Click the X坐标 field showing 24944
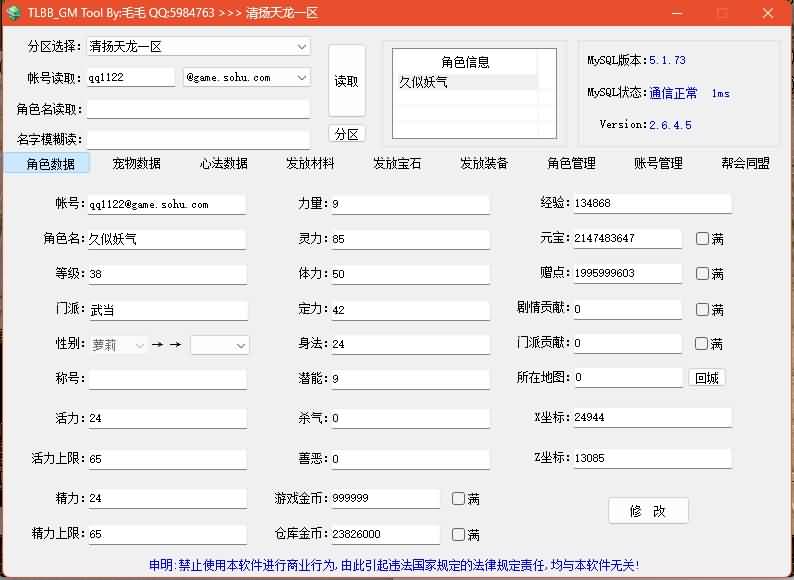 [652, 417]
